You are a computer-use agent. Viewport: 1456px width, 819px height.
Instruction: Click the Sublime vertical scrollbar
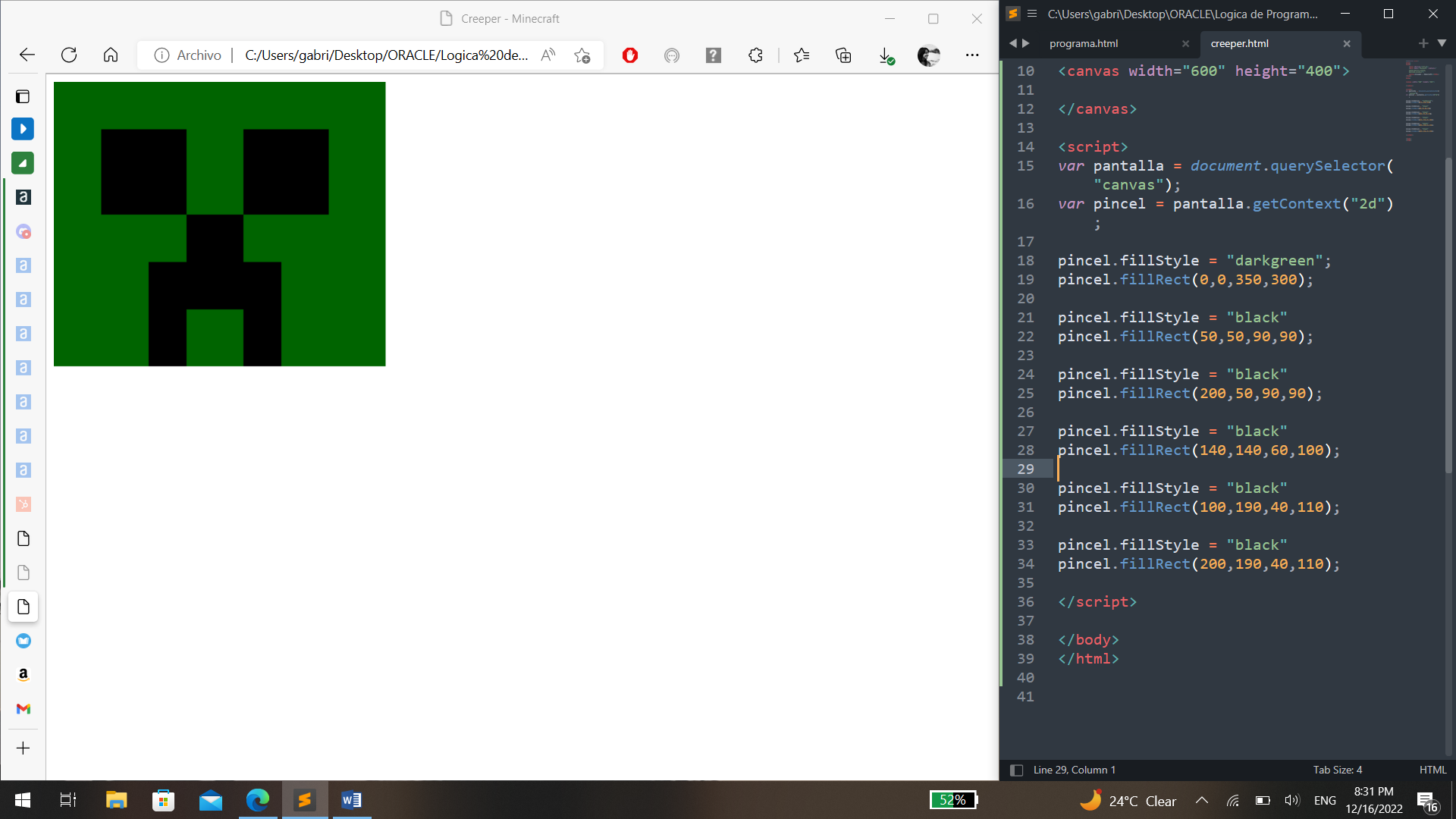tap(1448, 315)
